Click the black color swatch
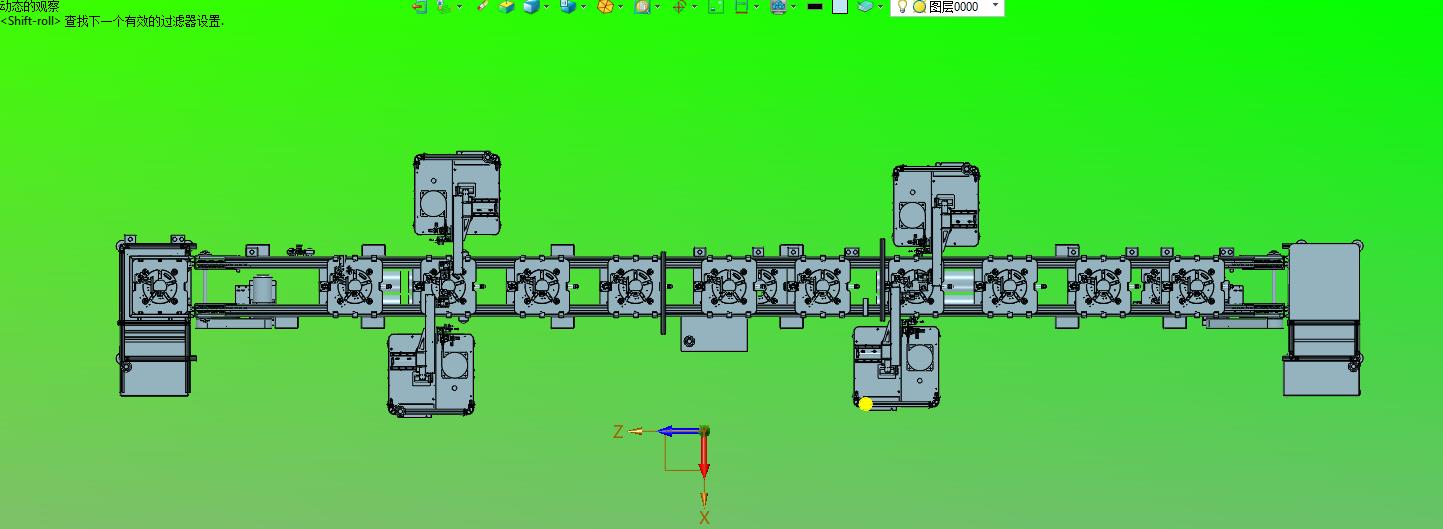This screenshot has height=529, width=1443. click(x=815, y=6)
